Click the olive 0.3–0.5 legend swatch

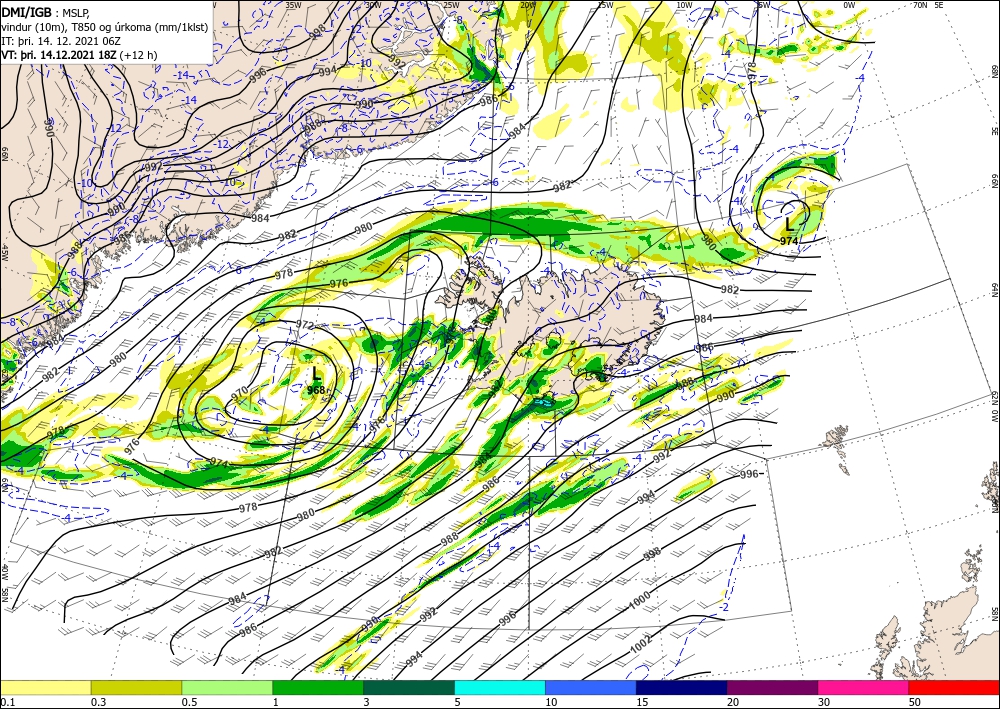pyautogui.click(x=136, y=687)
